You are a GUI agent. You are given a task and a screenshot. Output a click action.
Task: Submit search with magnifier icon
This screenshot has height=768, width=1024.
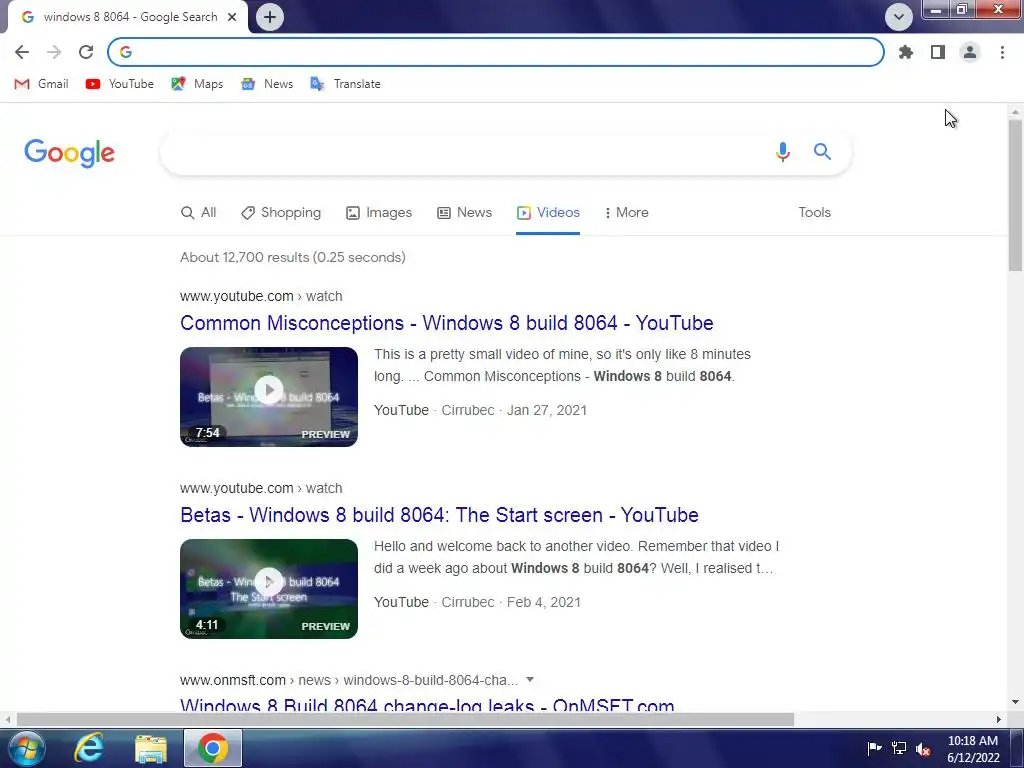[x=822, y=152]
